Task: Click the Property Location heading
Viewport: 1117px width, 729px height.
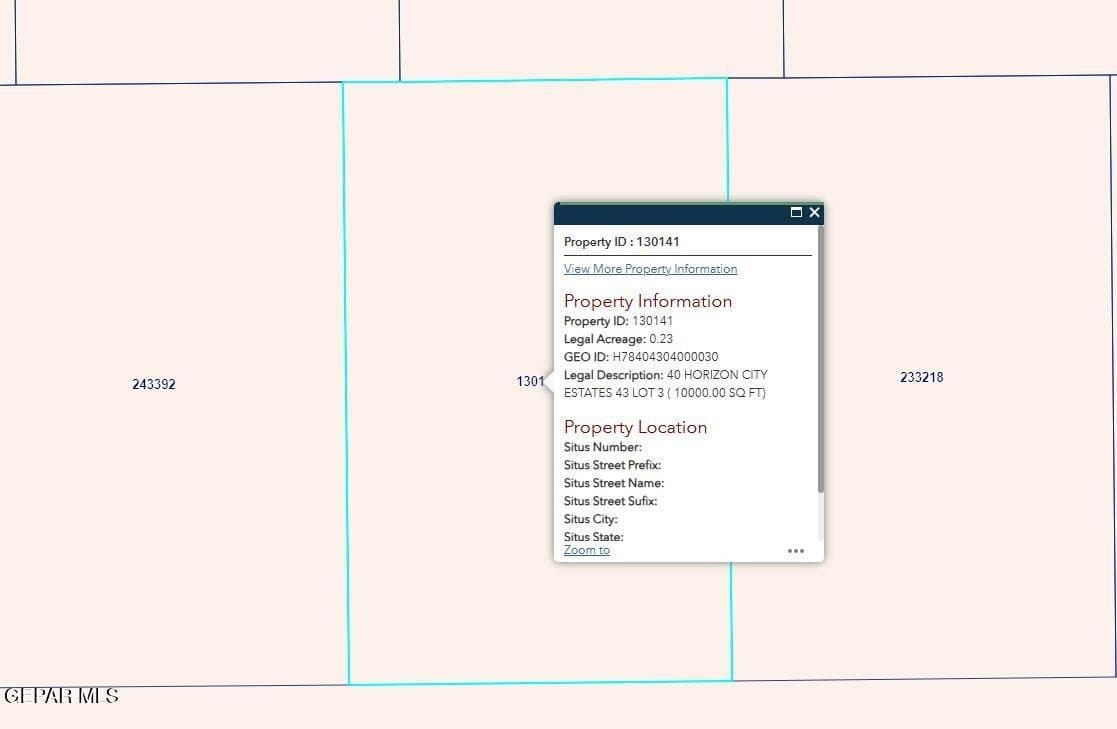Action: click(x=635, y=427)
